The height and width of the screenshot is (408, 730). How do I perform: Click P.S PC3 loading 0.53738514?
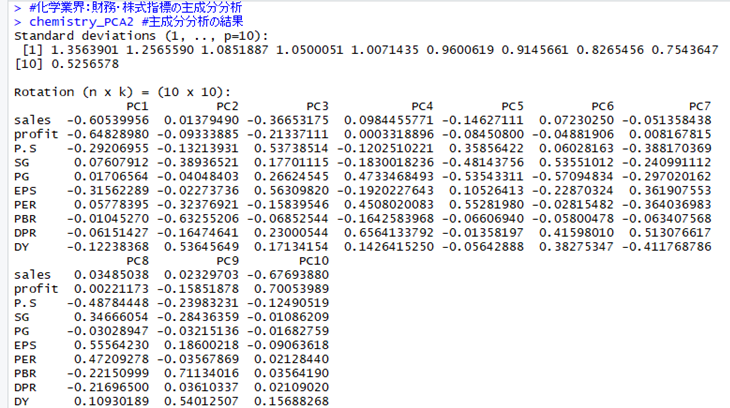(x=291, y=149)
